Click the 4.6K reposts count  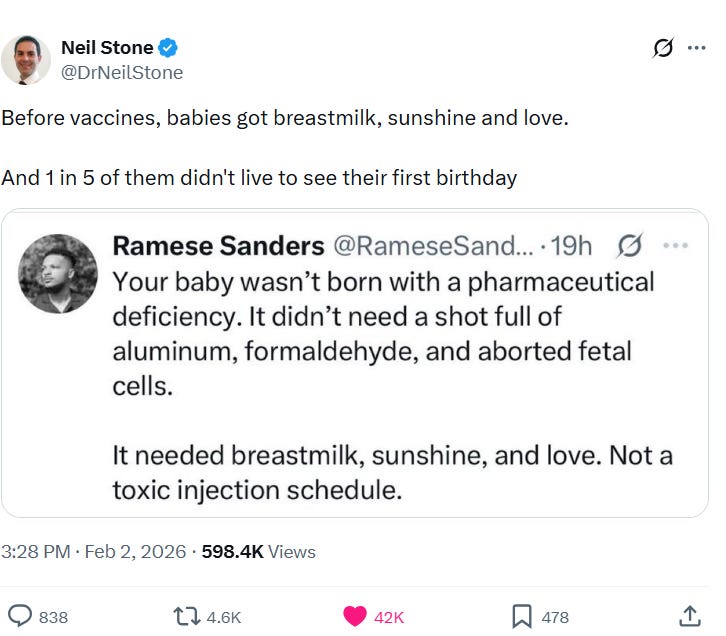click(x=223, y=617)
